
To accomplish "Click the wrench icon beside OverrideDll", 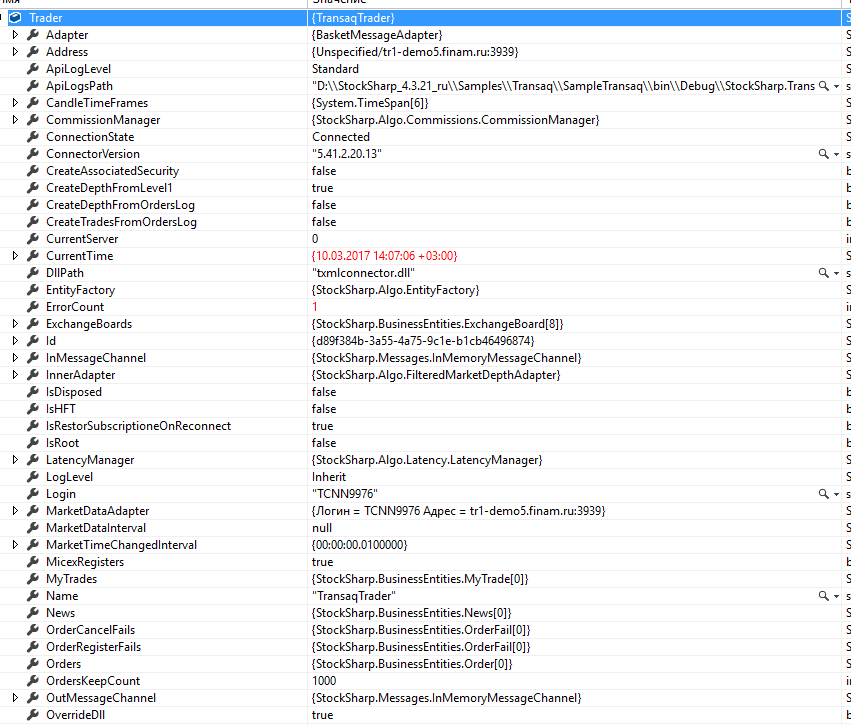I will tap(33, 715).
